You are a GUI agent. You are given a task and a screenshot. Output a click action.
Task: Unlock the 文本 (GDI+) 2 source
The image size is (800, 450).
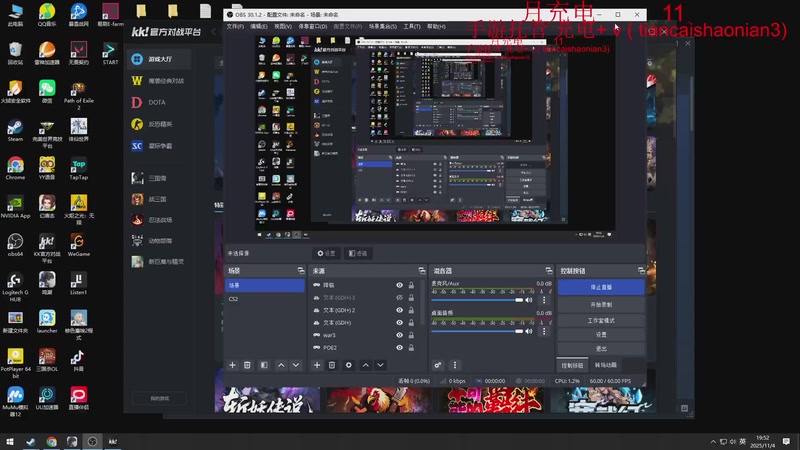click(x=411, y=310)
